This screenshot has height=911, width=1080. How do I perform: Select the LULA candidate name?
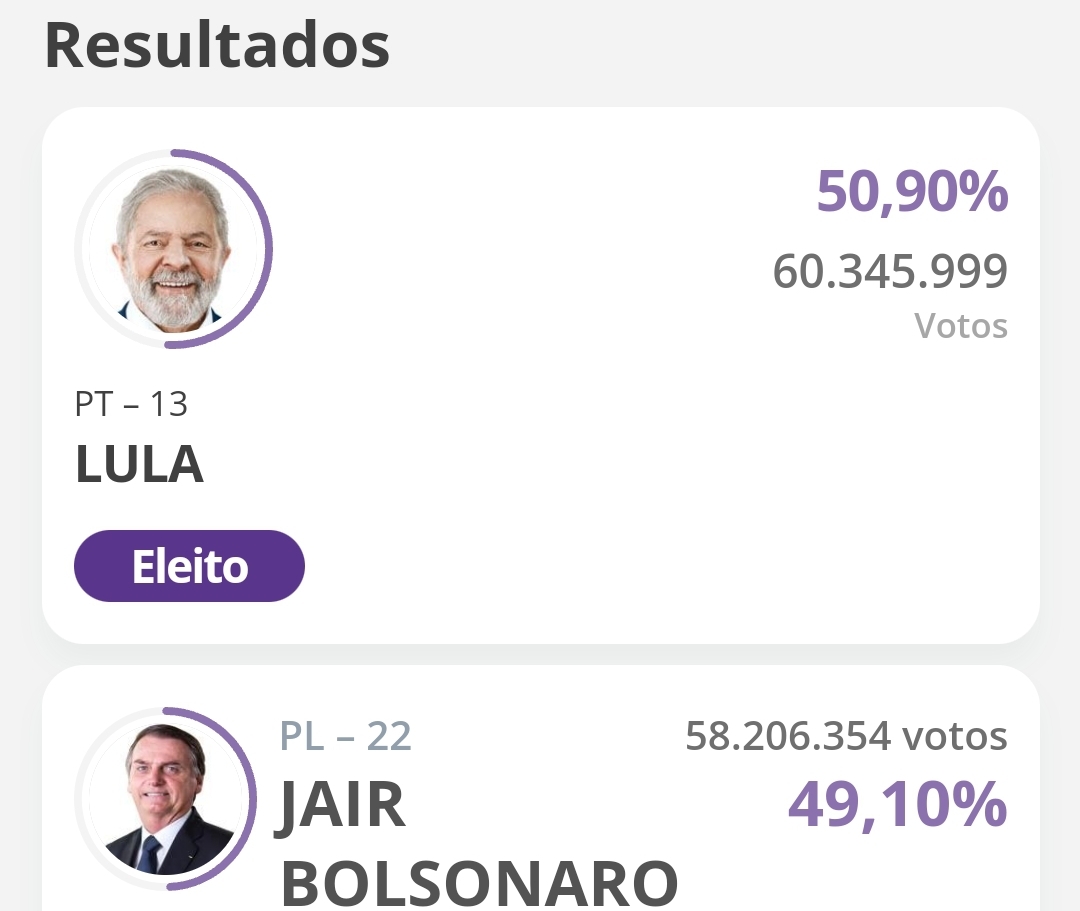tap(139, 464)
